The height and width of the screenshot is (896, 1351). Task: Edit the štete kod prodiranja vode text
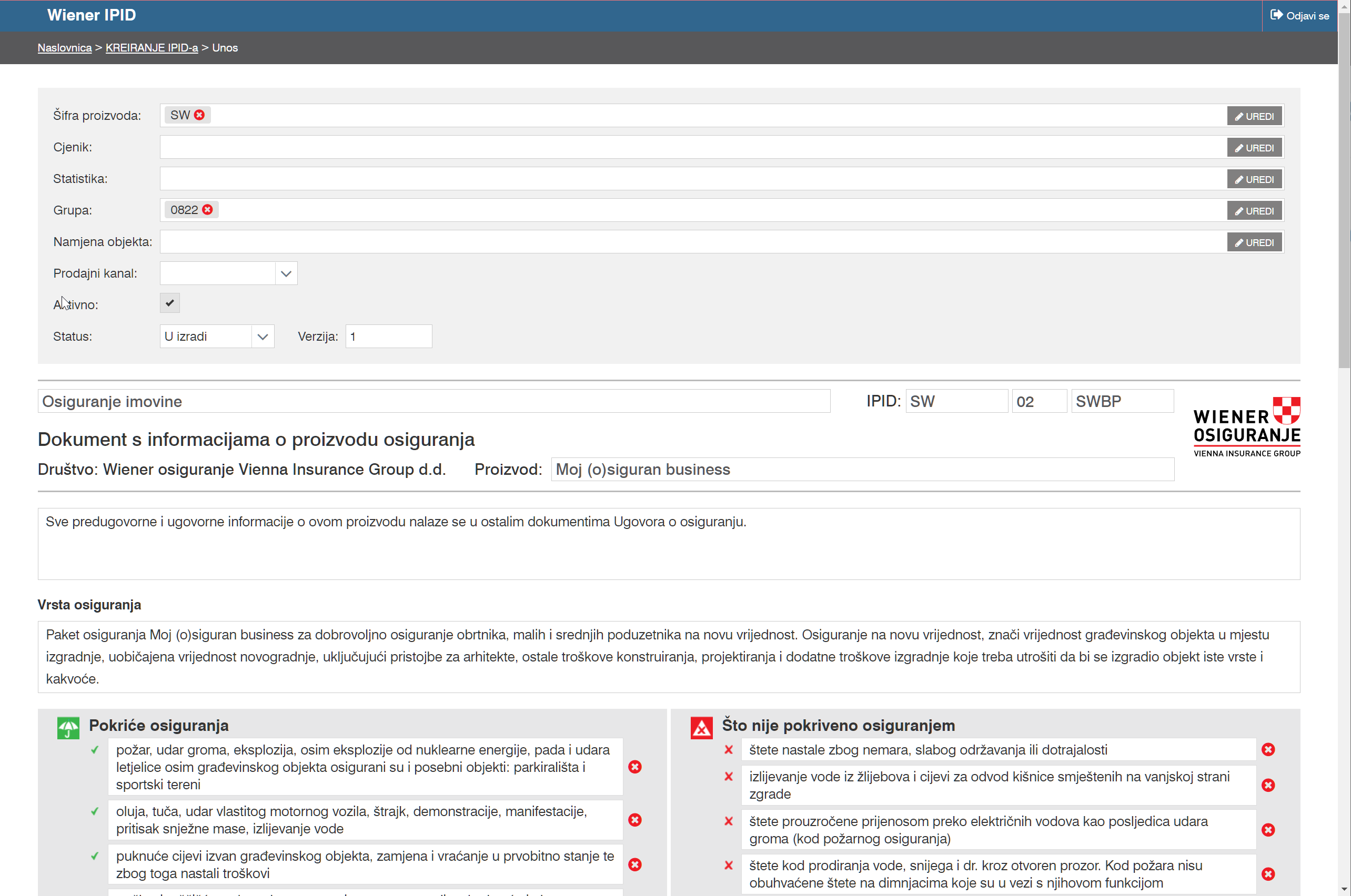[x=999, y=874]
